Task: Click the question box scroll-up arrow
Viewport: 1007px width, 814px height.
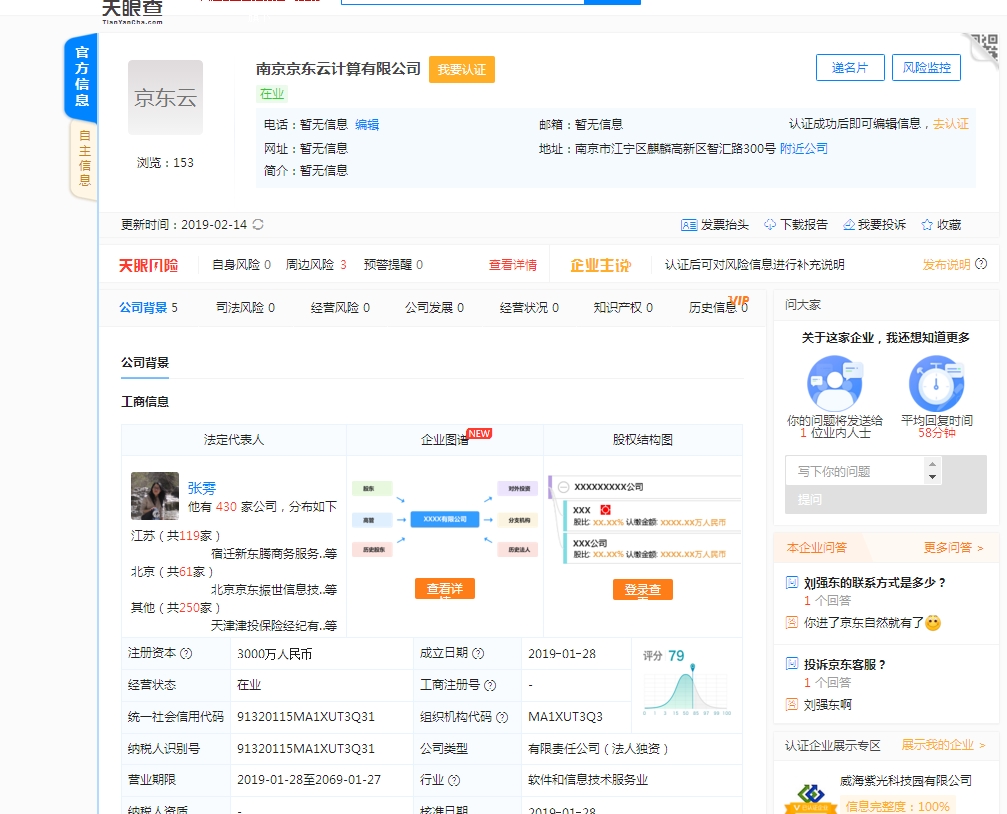Action: click(x=933, y=464)
